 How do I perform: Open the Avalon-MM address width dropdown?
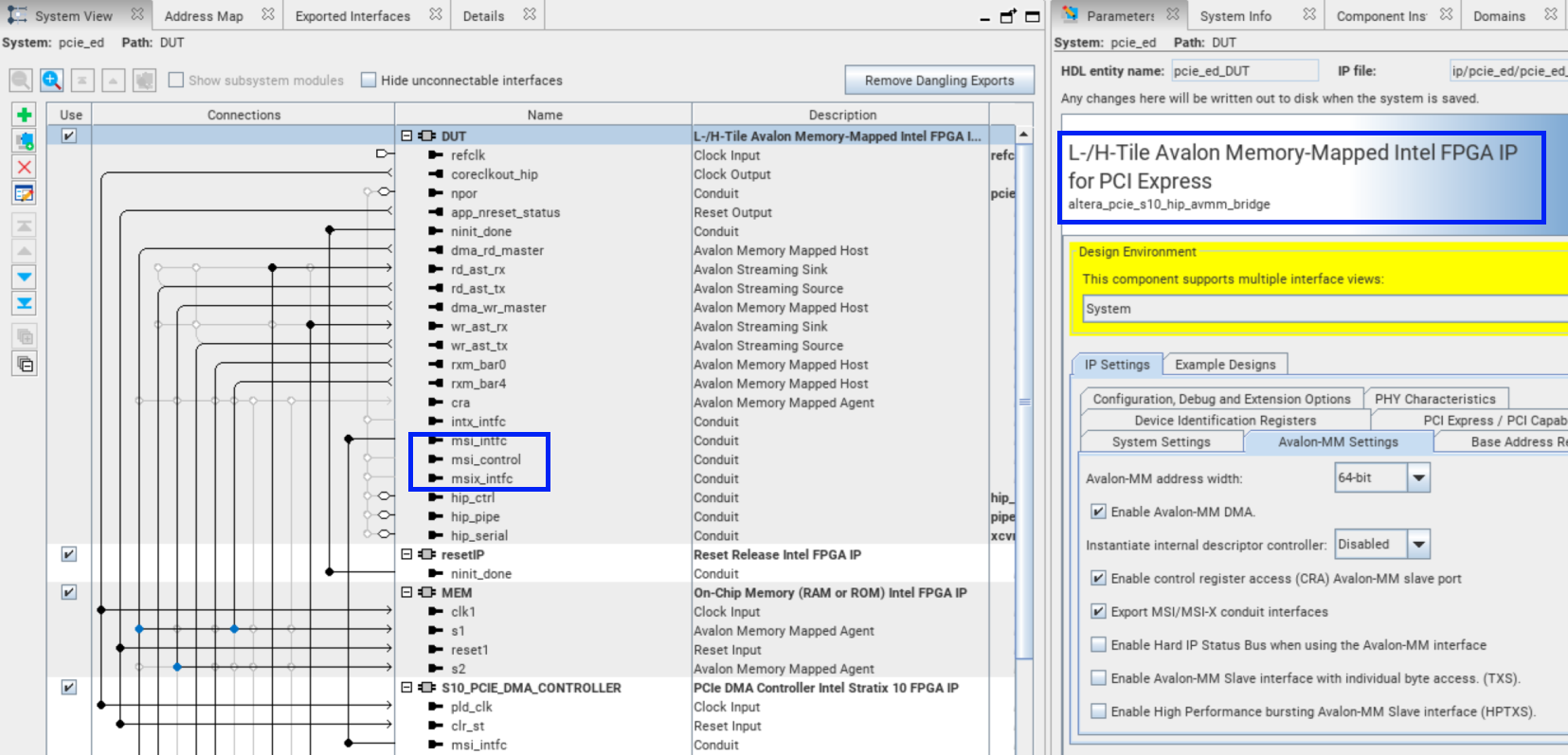[1418, 477]
